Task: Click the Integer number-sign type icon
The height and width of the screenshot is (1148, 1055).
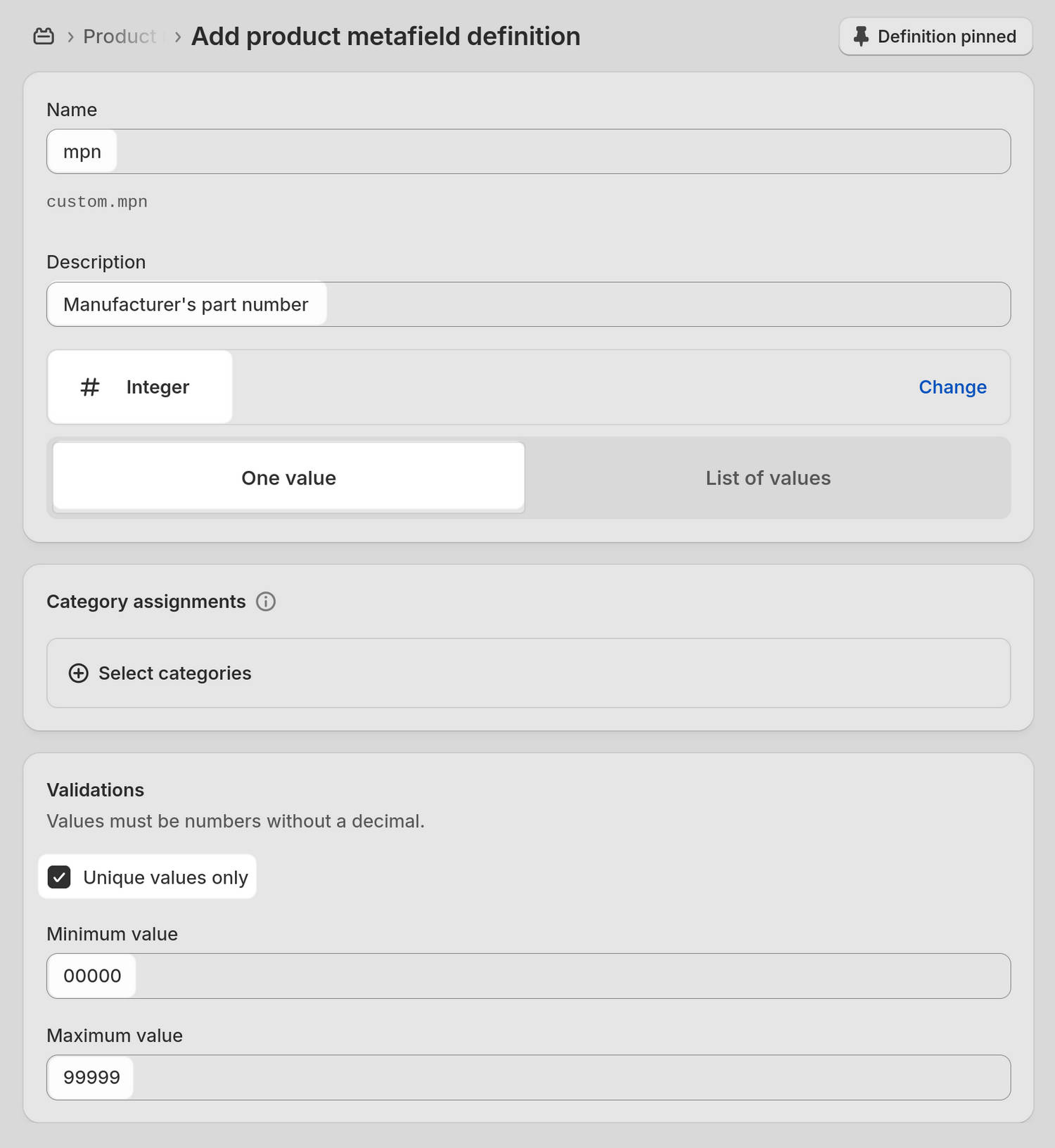Action: (89, 387)
